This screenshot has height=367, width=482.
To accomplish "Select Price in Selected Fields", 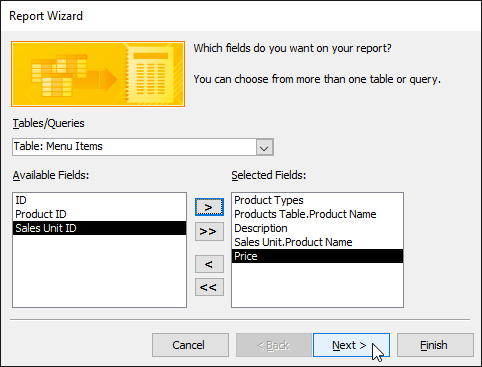I will [317, 256].
